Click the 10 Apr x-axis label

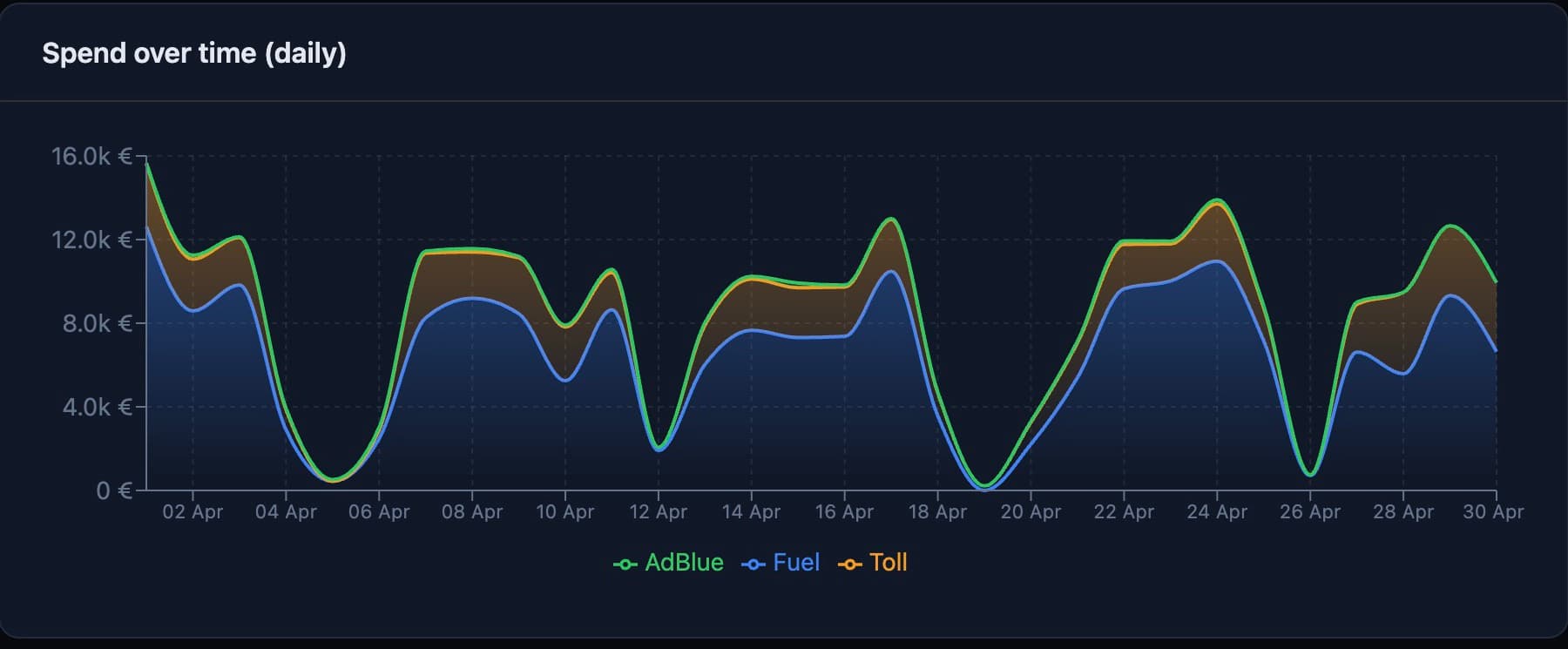[x=564, y=512]
